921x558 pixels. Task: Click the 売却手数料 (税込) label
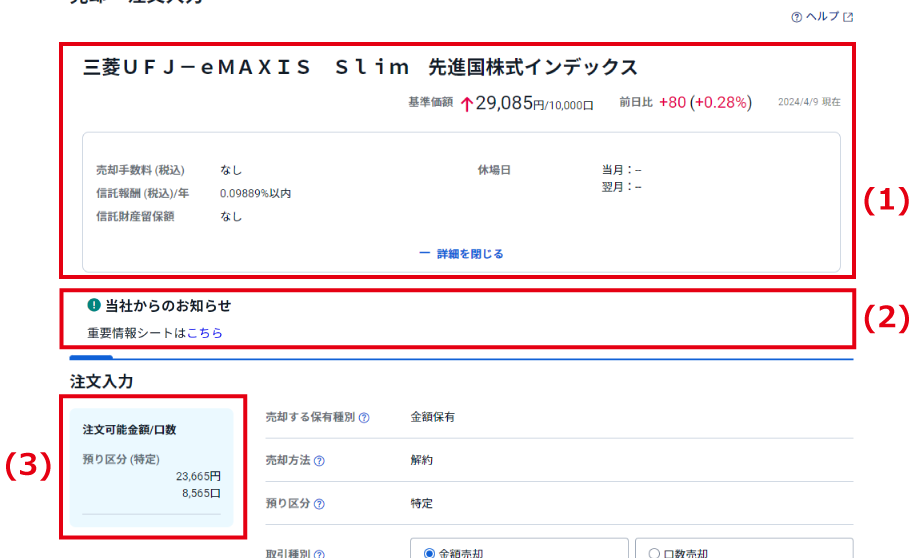pyautogui.click(x=140, y=170)
